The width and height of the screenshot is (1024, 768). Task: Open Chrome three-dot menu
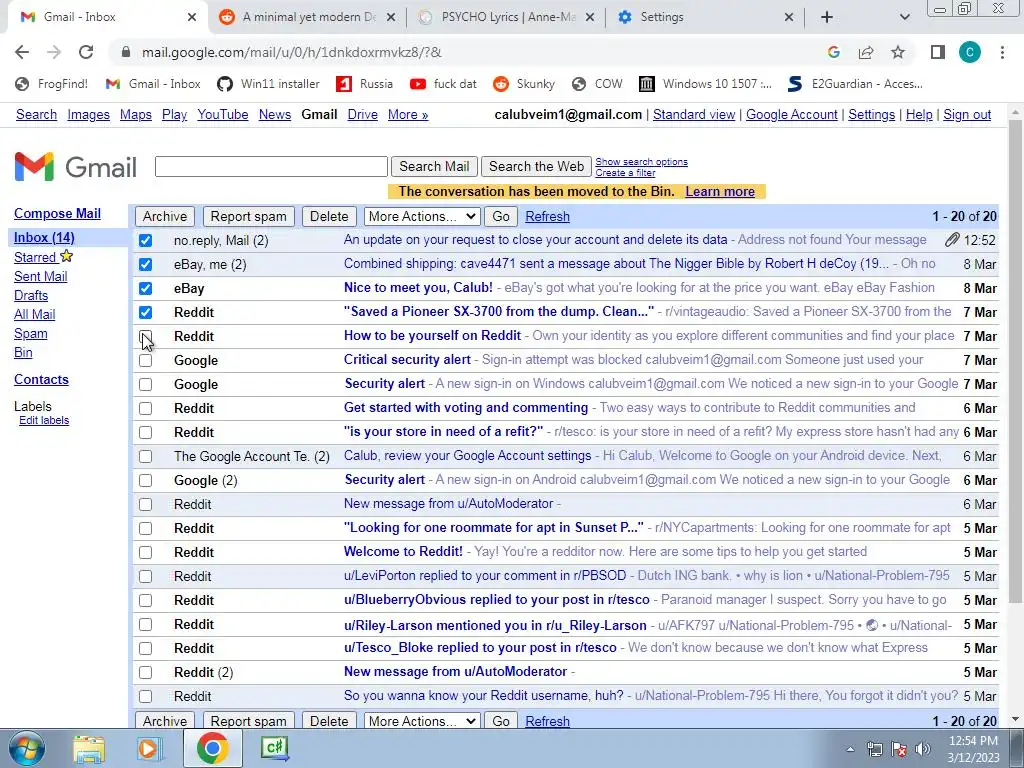(x=1002, y=52)
